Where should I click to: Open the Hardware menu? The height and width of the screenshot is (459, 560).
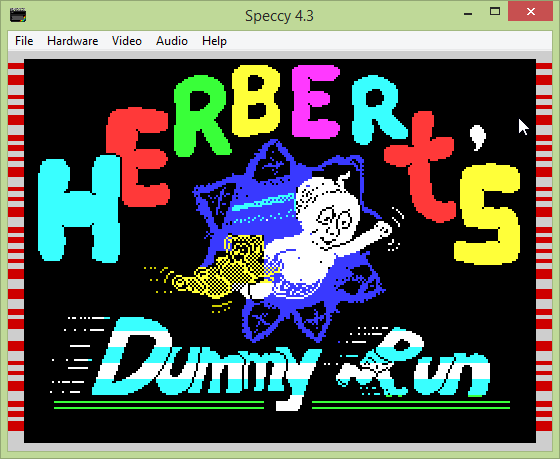tap(72, 41)
